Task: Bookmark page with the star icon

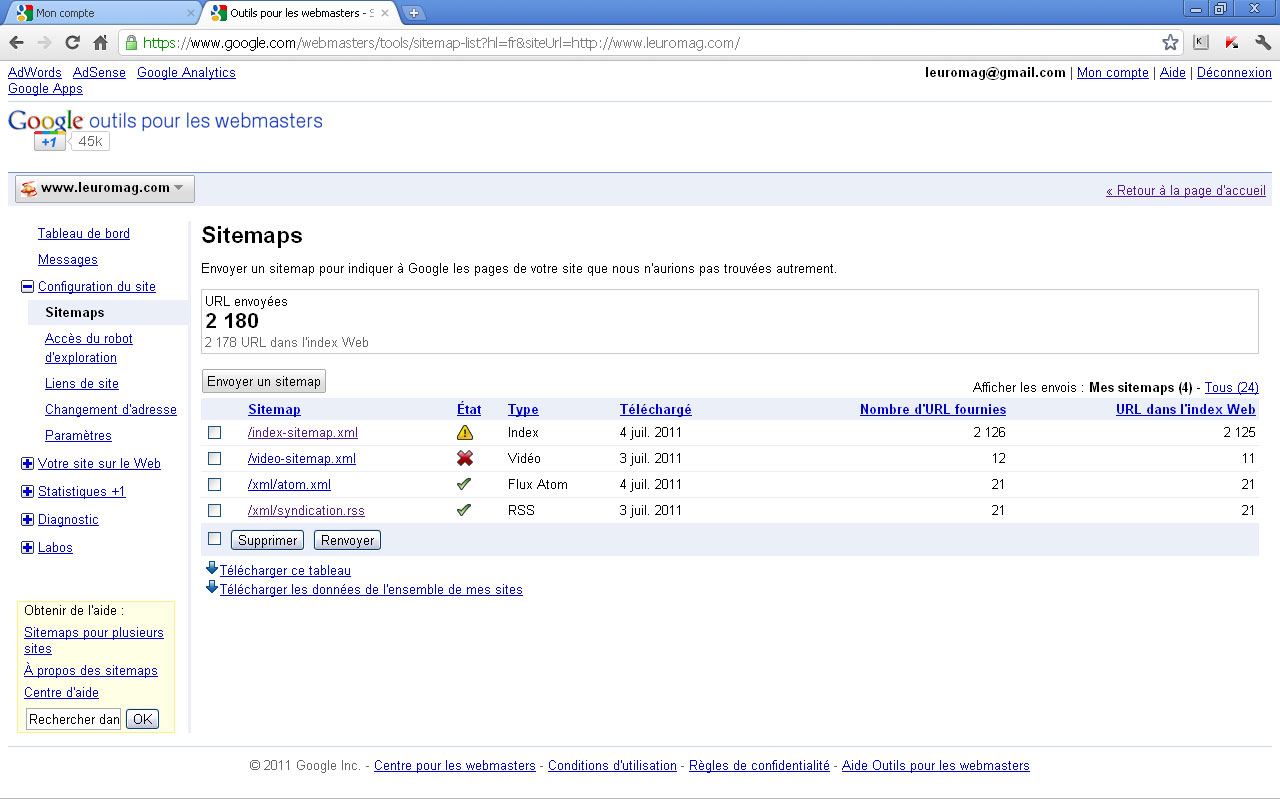Action: pyautogui.click(x=1170, y=42)
